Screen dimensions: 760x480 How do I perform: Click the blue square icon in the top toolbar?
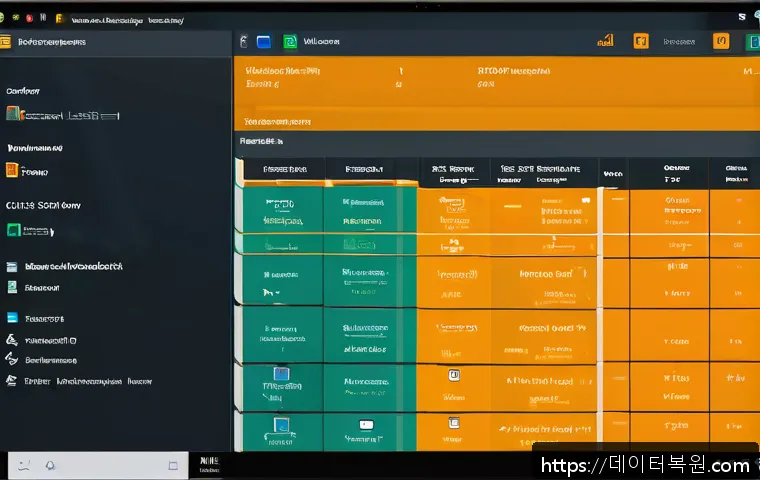tap(264, 42)
